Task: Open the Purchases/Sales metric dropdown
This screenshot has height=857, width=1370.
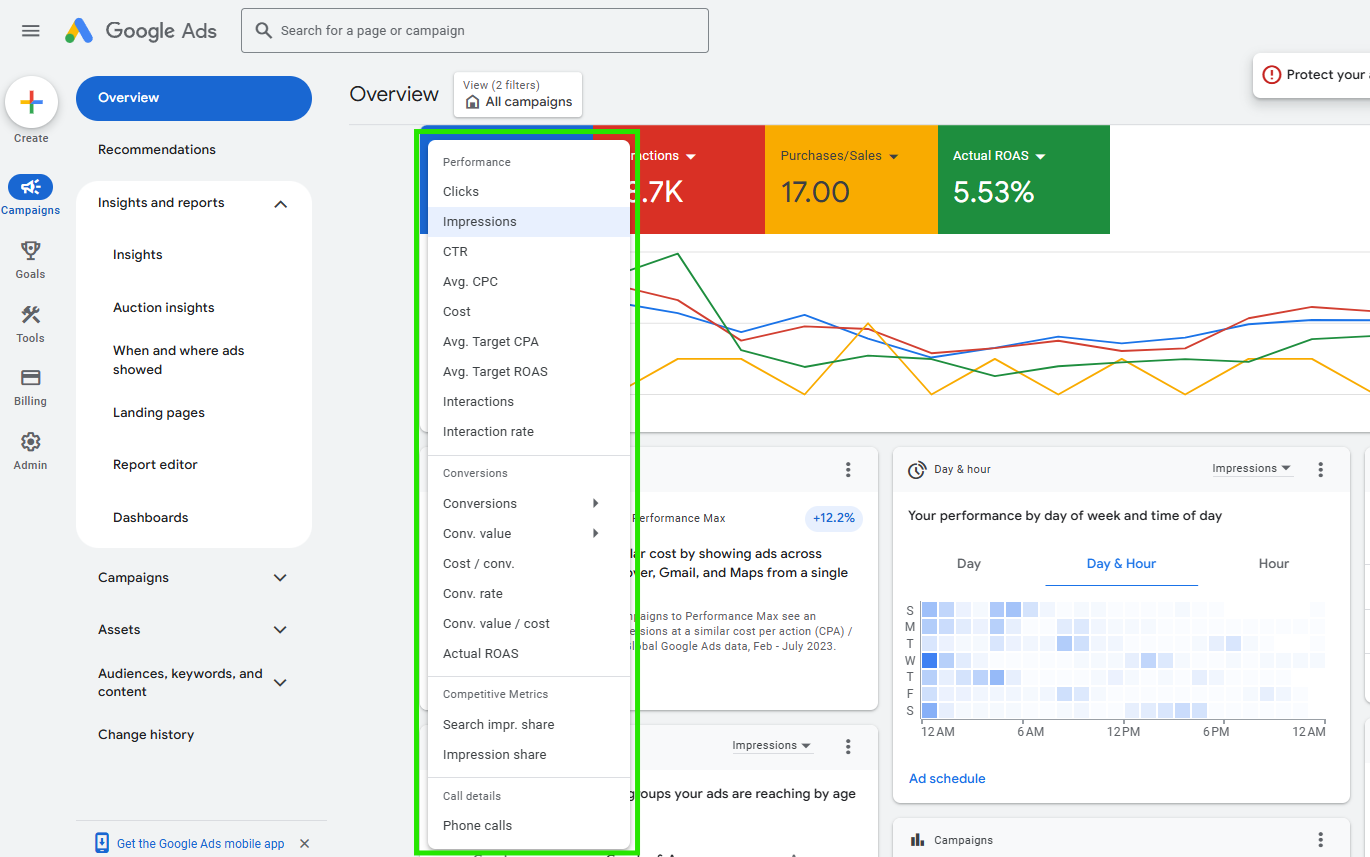Action: click(x=893, y=156)
